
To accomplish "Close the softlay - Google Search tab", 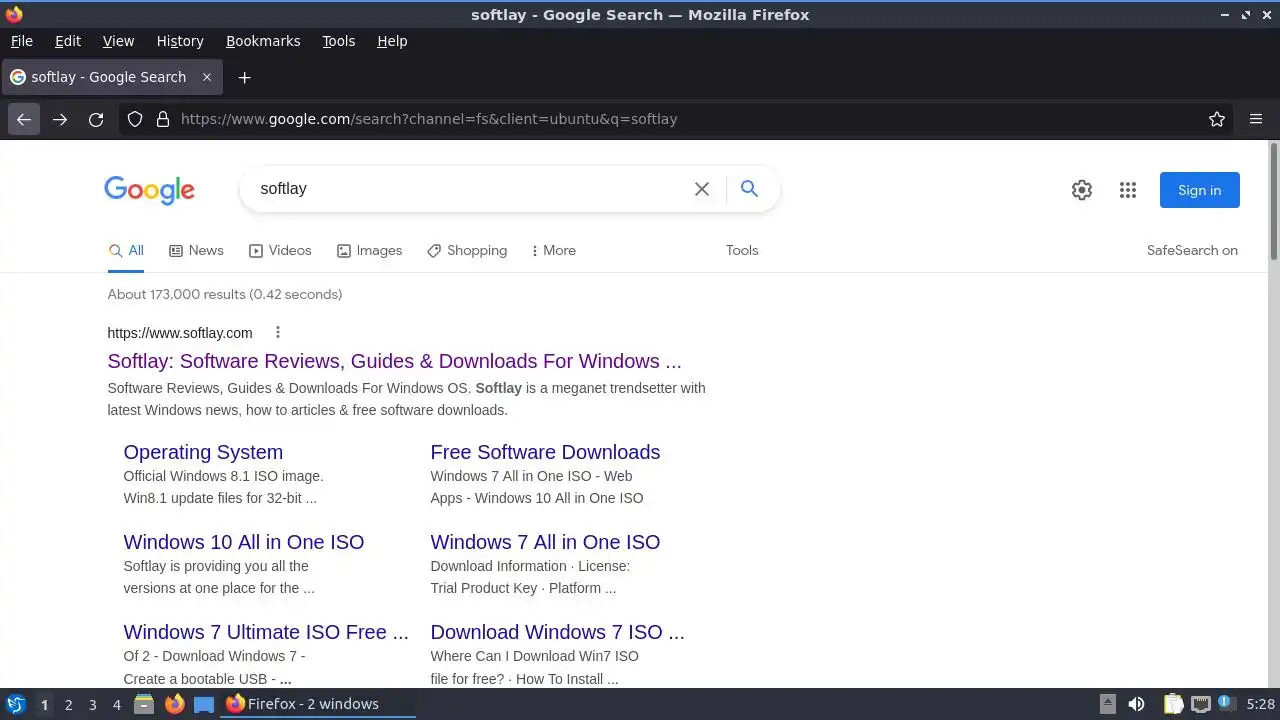I will [207, 77].
